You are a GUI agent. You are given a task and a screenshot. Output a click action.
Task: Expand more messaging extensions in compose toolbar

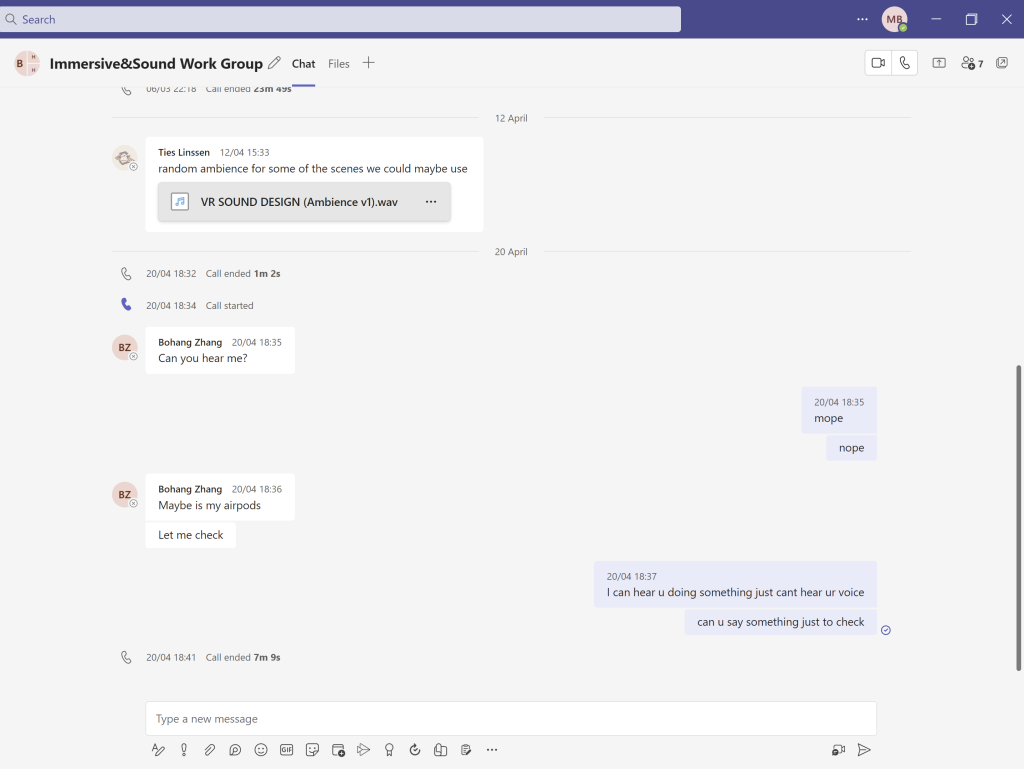pyautogui.click(x=491, y=750)
